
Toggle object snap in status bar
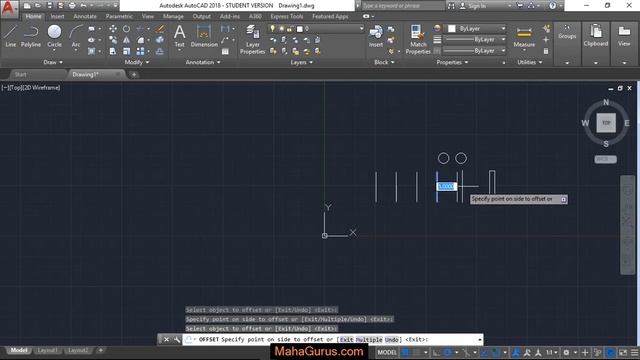point(496,352)
